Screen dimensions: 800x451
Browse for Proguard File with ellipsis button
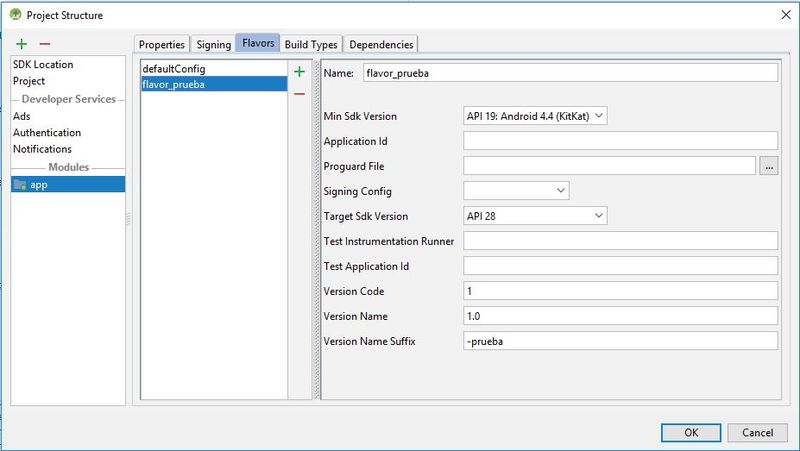[x=769, y=166]
